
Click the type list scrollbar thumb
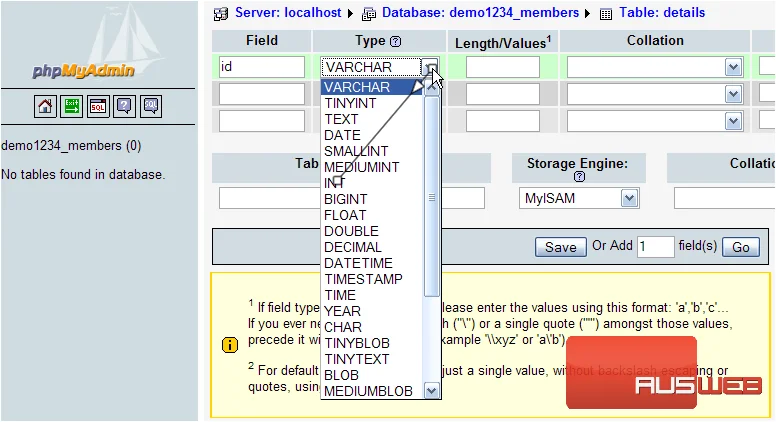tap(432, 197)
